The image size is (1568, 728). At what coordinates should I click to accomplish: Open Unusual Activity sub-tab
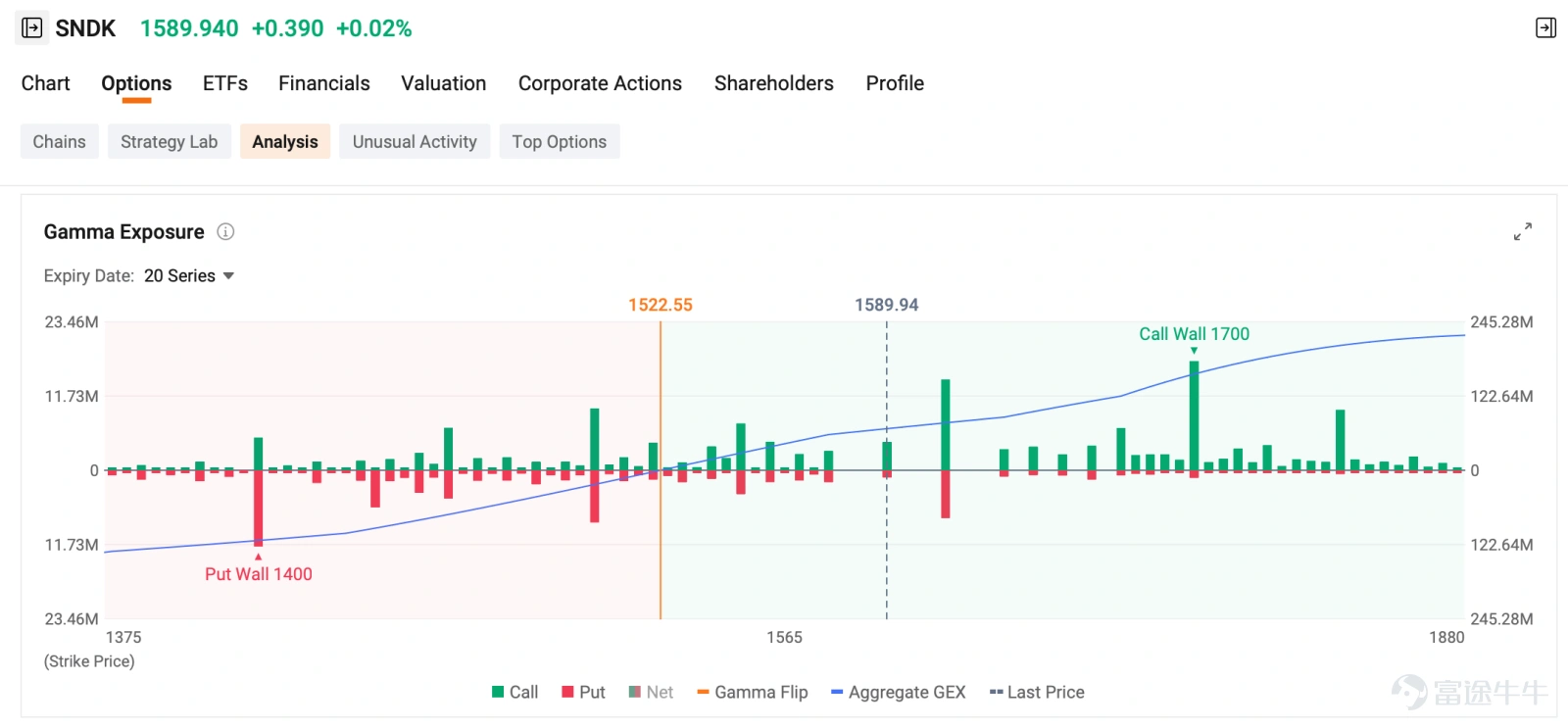pyautogui.click(x=415, y=142)
